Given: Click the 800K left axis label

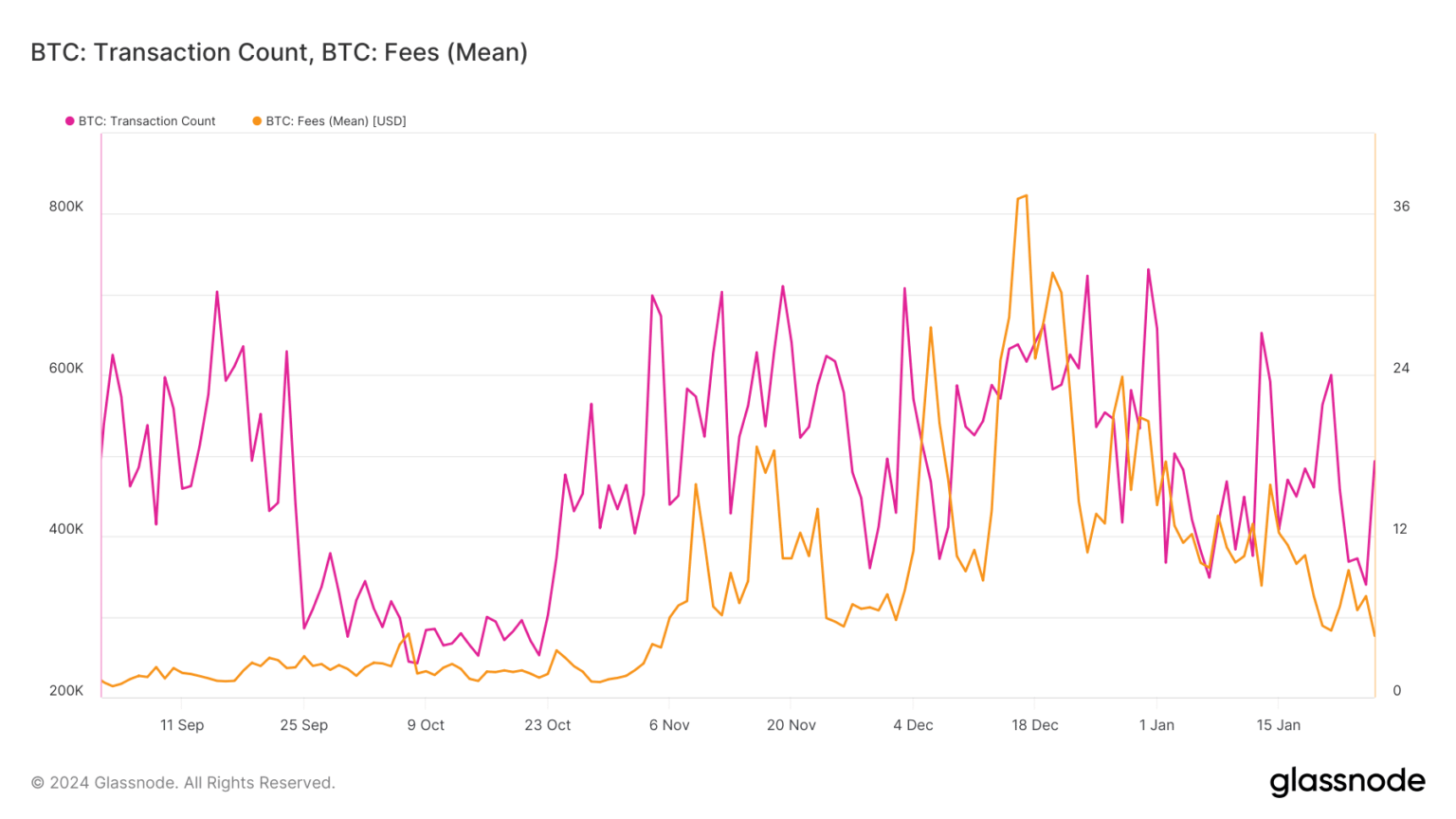Looking at the screenshot, I should [x=66, y=207].
